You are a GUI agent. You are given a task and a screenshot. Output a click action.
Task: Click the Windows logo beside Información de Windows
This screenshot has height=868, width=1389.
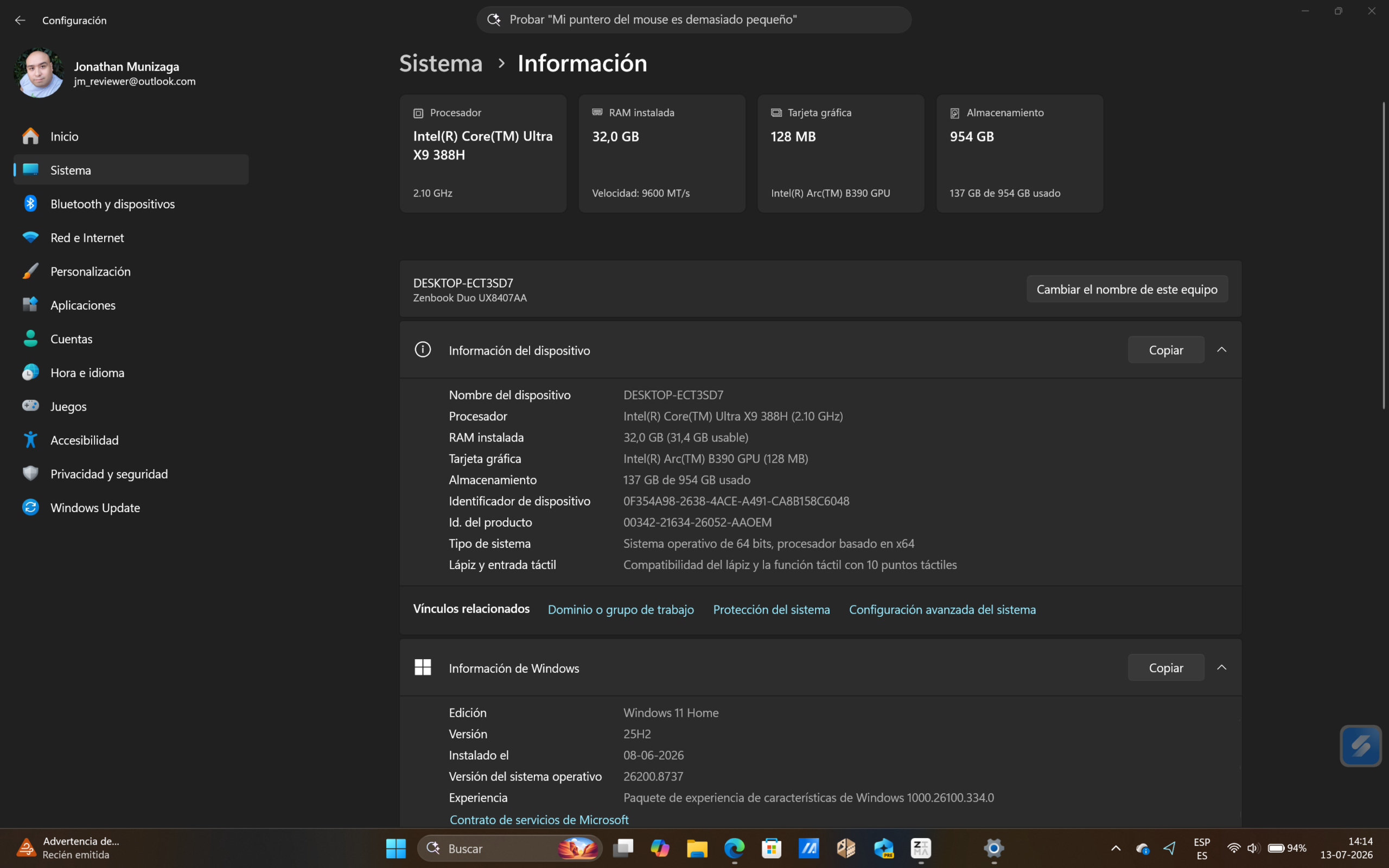423,667
